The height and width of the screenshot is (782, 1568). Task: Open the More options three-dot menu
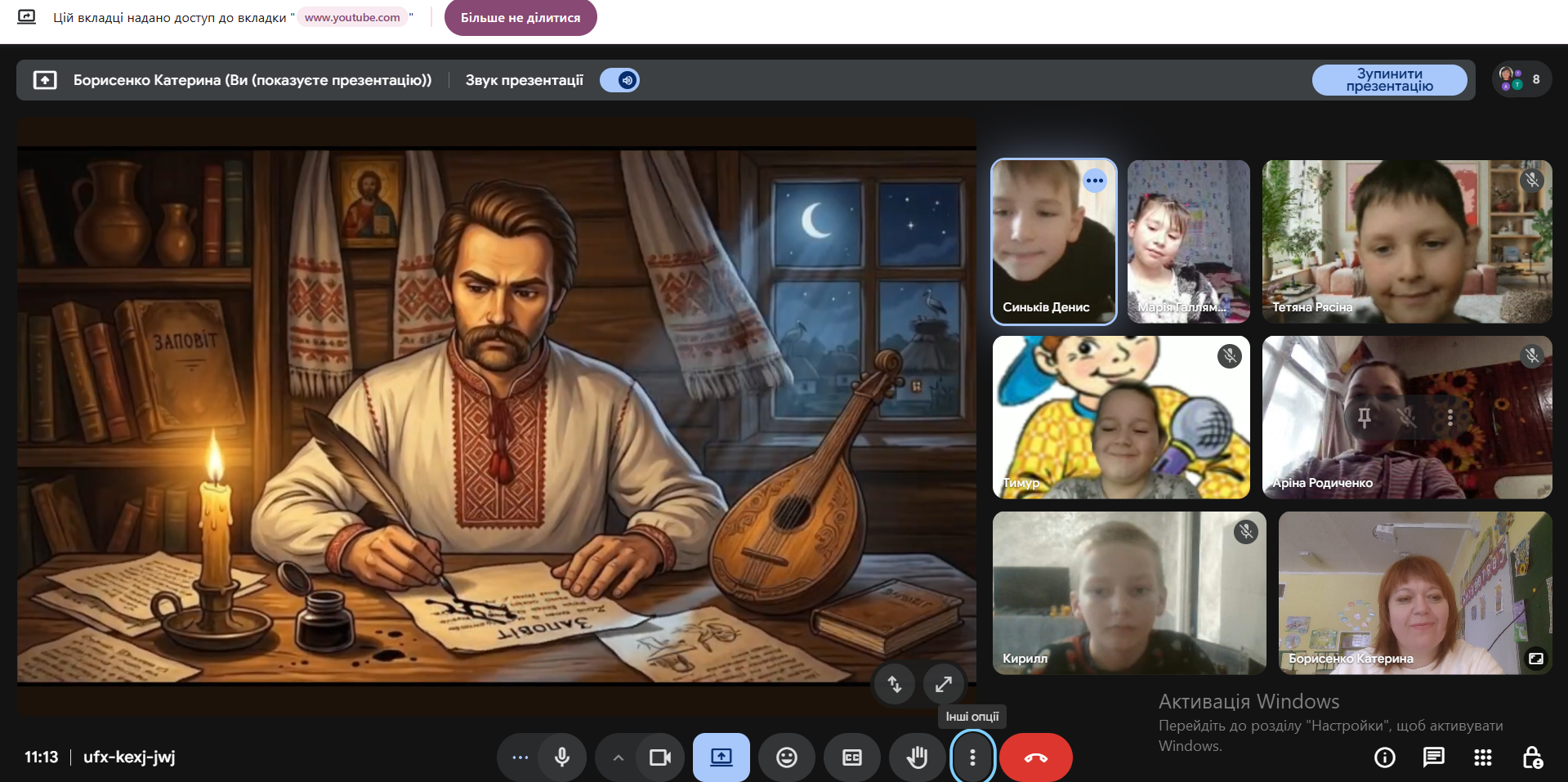coord(972,757)
